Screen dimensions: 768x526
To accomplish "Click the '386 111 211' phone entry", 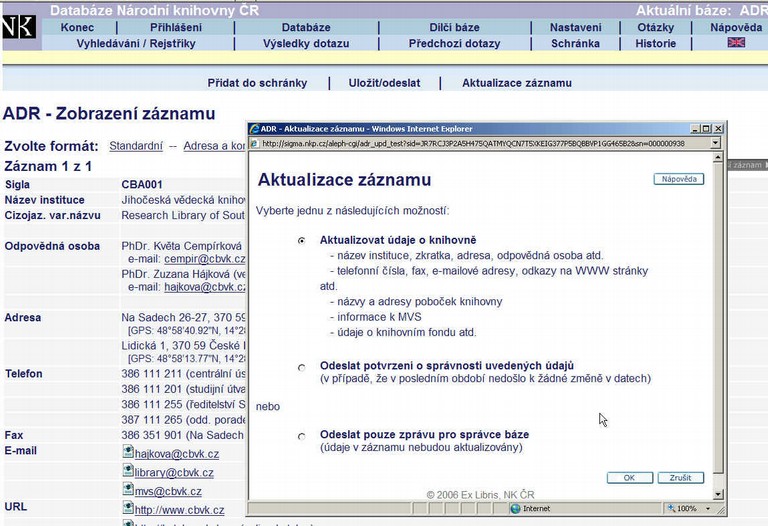I will 183,374.
